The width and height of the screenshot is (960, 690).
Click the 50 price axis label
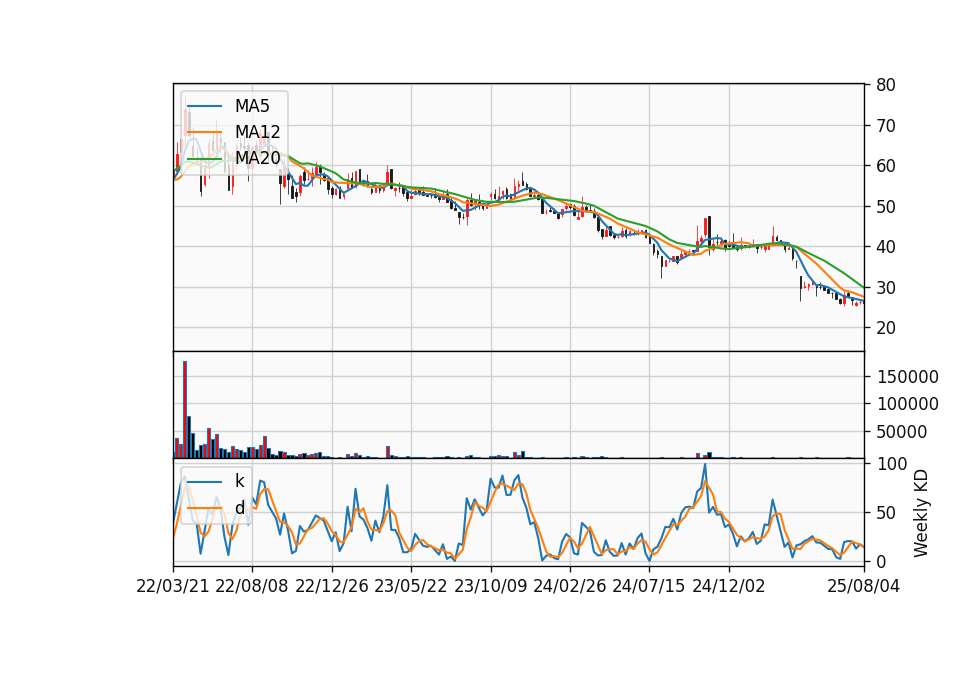[x=885, y=206]
